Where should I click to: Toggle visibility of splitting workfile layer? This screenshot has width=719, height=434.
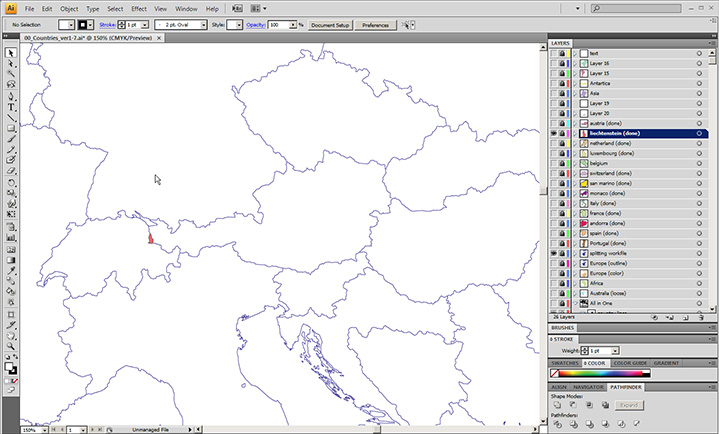554,254
